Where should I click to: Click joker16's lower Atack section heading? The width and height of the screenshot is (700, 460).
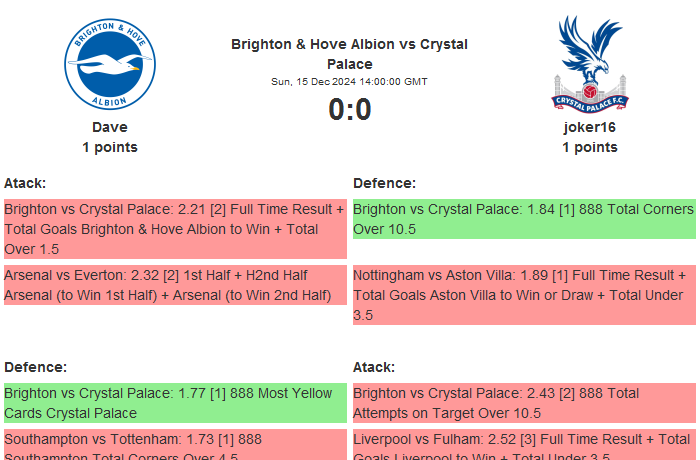[x=374, y=367]
